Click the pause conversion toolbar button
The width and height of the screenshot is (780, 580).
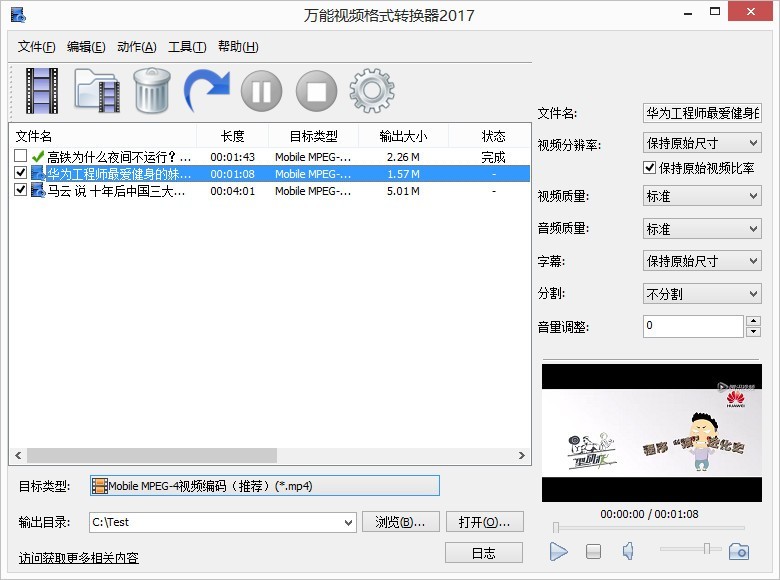pyautogui.click(x=262, y=91)
